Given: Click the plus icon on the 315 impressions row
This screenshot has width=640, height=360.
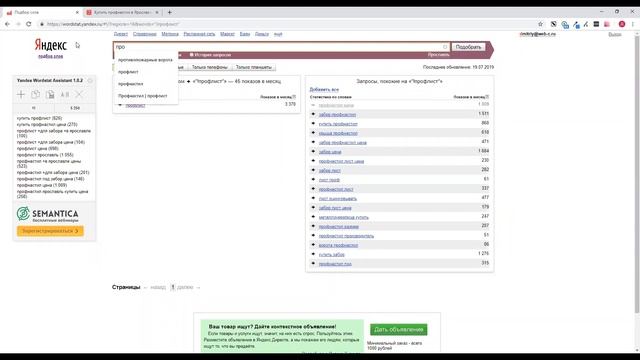Looking at the screenshot, I should click(x=313, y=263).
